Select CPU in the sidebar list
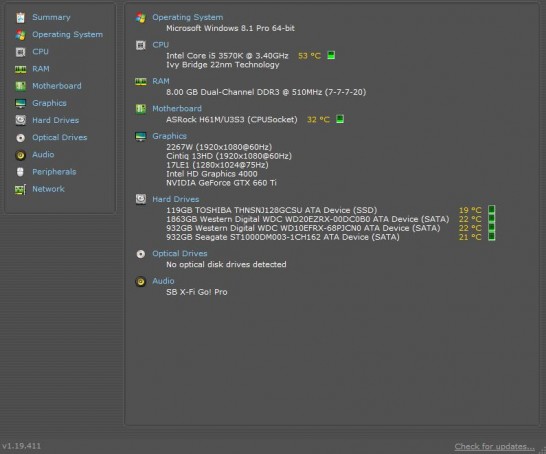Image resolution: width=546 pixels, height=454 pixels. point(40,52)
